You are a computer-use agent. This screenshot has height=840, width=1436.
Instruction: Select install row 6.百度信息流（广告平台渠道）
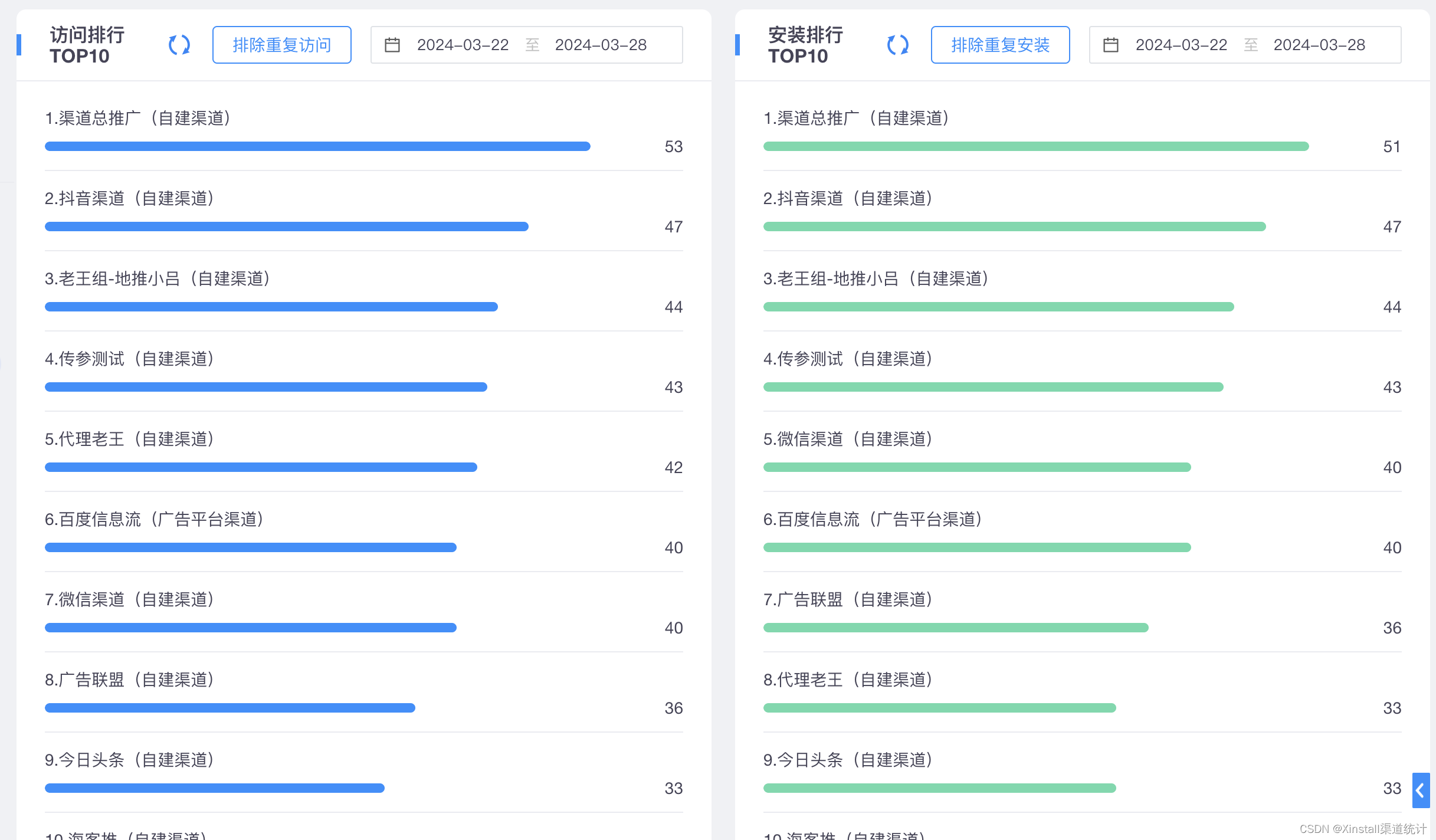(1083, 532)
